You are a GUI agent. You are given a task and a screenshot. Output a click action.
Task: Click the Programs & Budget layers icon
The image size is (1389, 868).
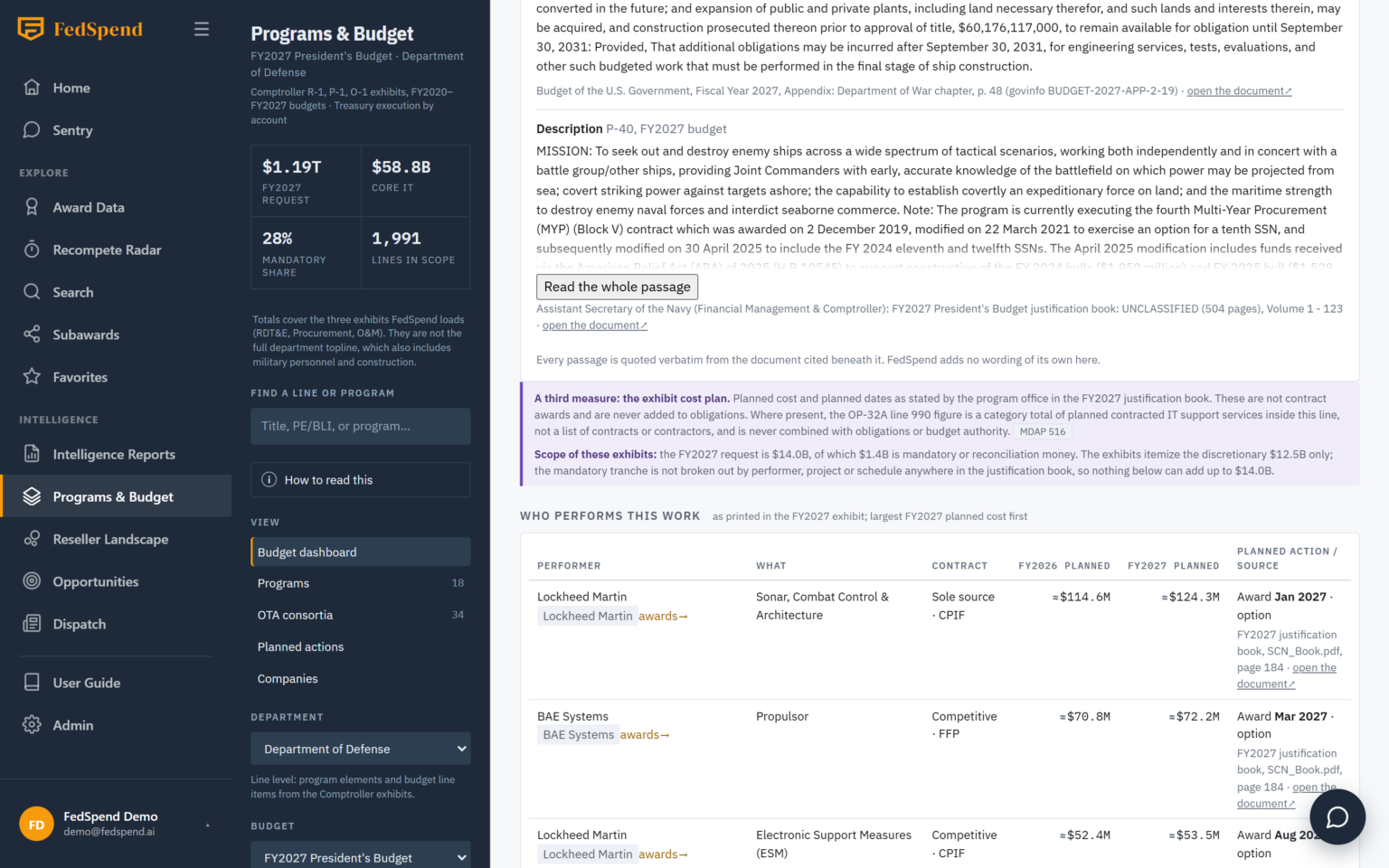pyautogui.click(x=32, y=496)
